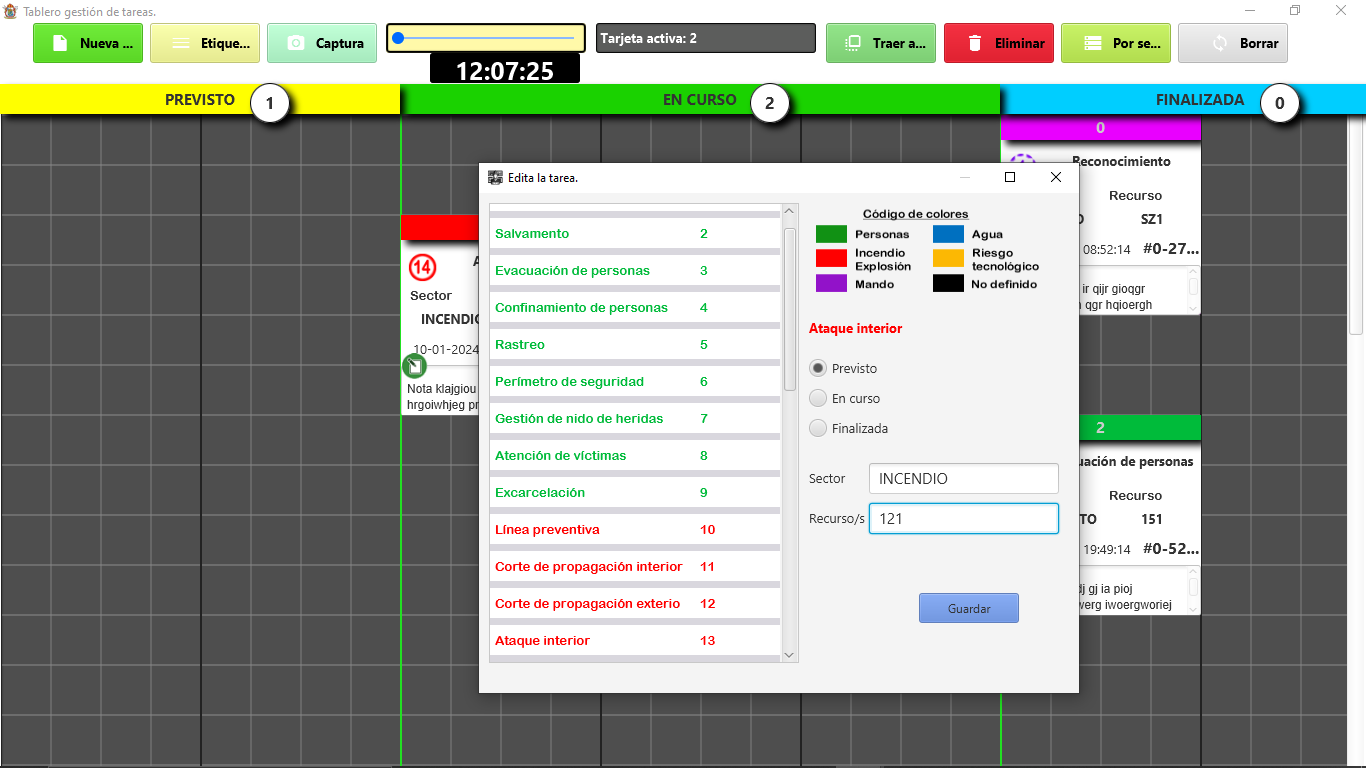Image resolution: width=1366 pixels, height=768 pixels.
Task: Click the #0-52... code on card 2
Action: pyautogui.click(x=1171, y=549)
